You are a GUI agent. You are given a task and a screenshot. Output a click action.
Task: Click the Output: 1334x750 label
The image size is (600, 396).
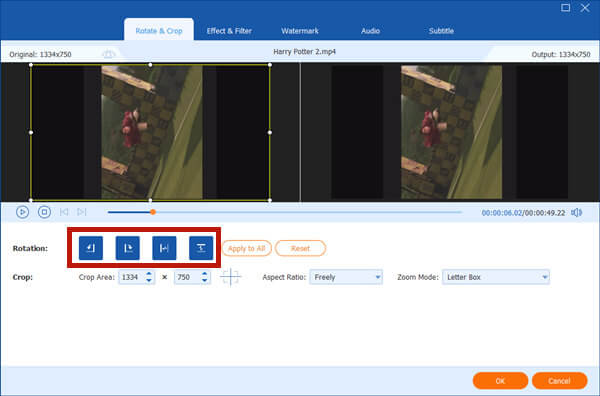(x=561, y=54)
